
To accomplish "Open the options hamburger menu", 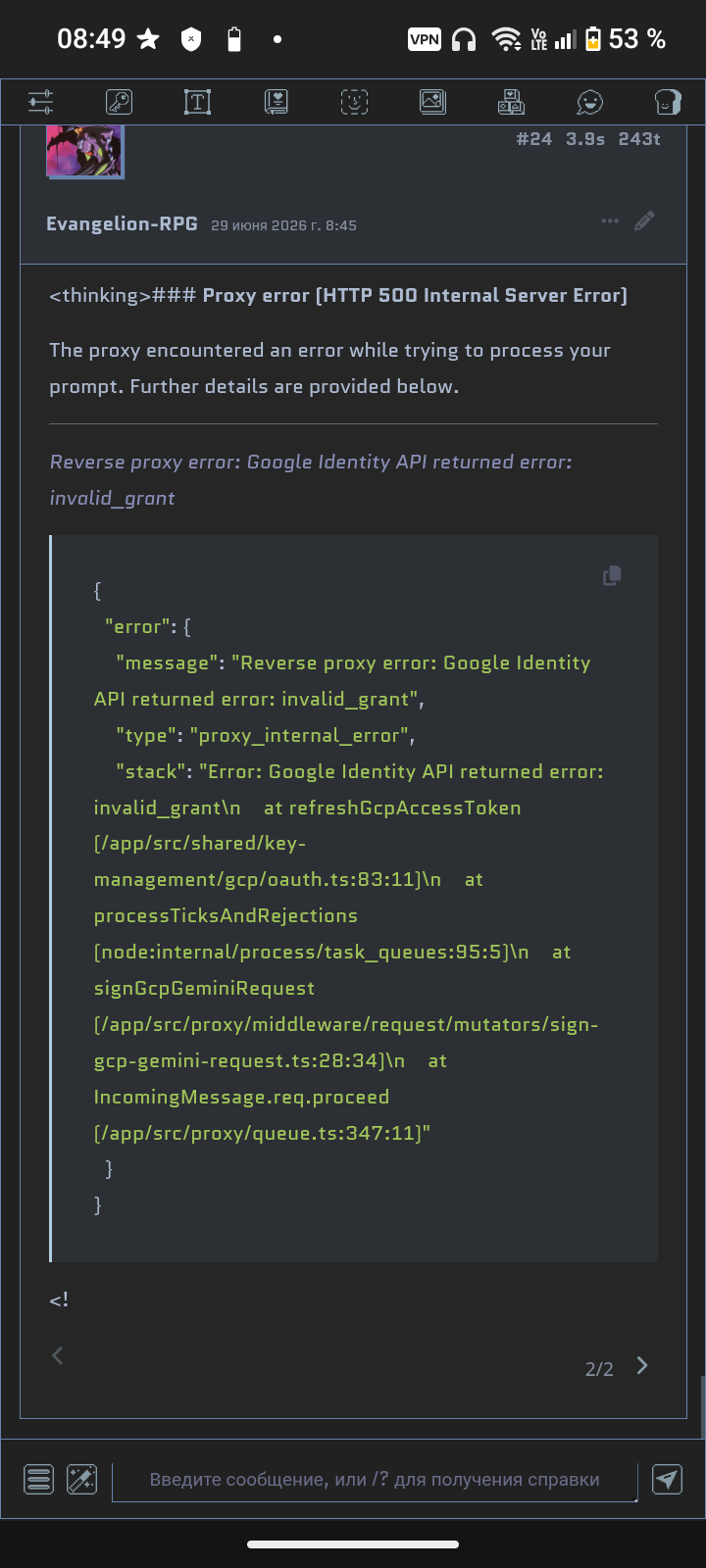I will tap(39, 1479).
